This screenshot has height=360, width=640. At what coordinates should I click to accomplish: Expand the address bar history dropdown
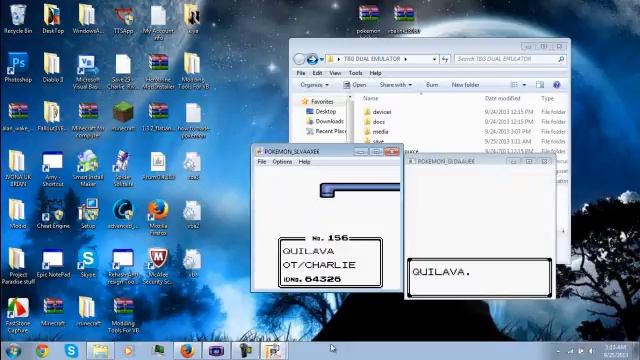coord(434,59)
